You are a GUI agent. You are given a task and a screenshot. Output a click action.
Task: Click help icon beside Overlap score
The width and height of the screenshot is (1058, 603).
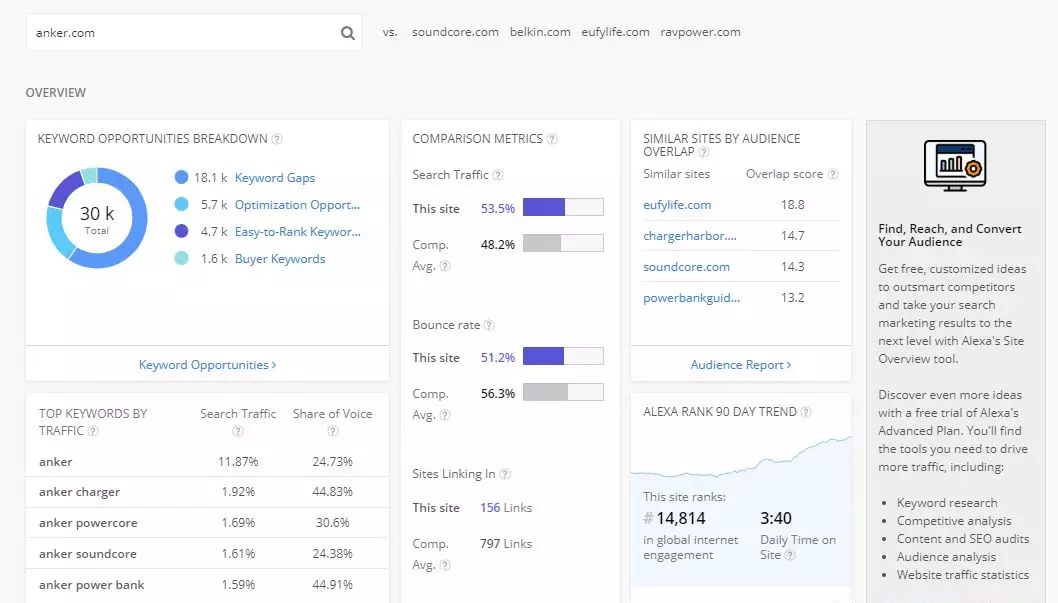pos(833,174)
